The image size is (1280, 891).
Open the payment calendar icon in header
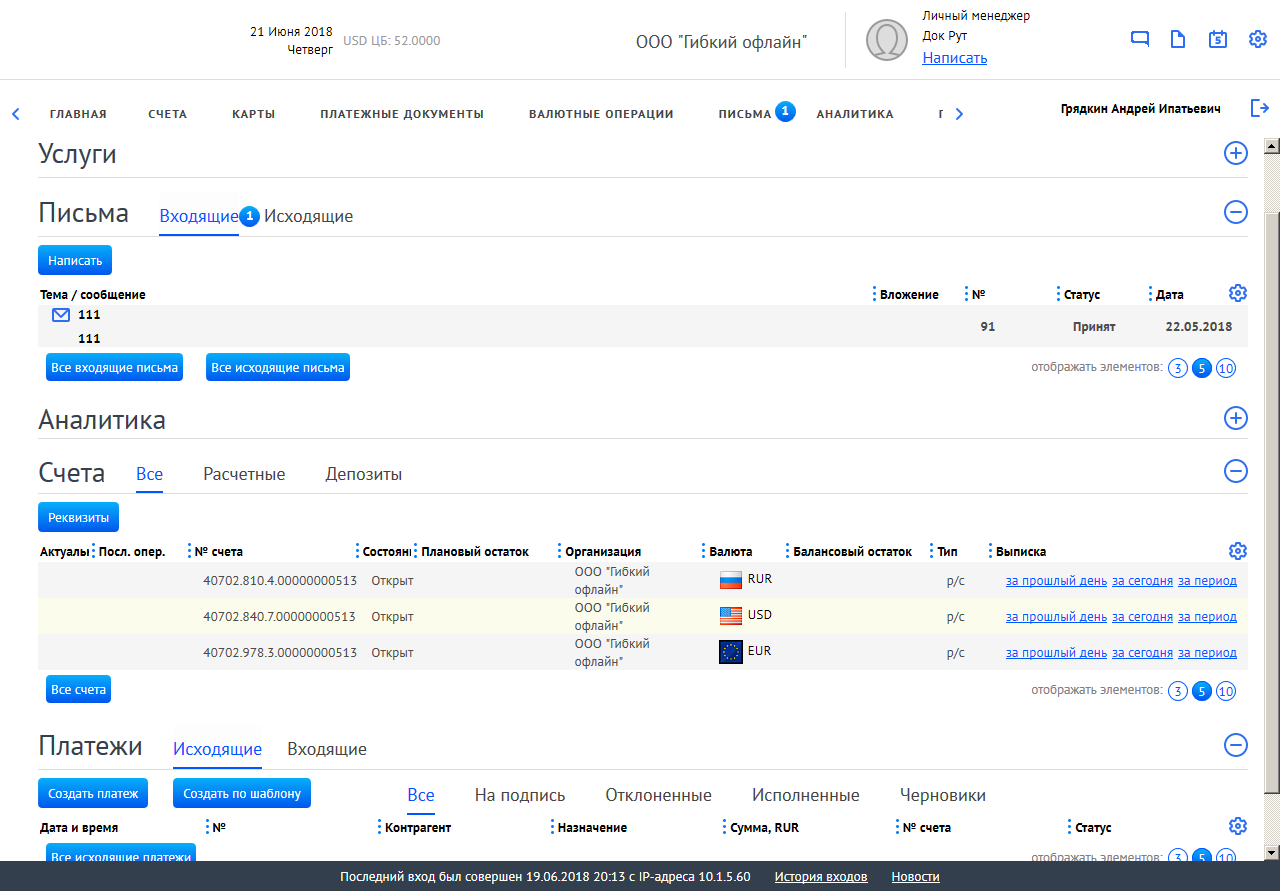click(1218, 39)
